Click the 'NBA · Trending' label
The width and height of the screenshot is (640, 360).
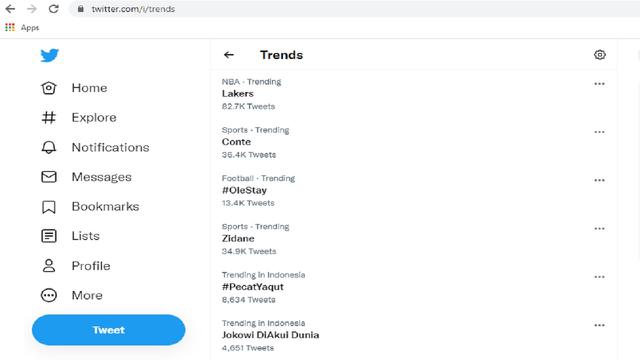251,82
